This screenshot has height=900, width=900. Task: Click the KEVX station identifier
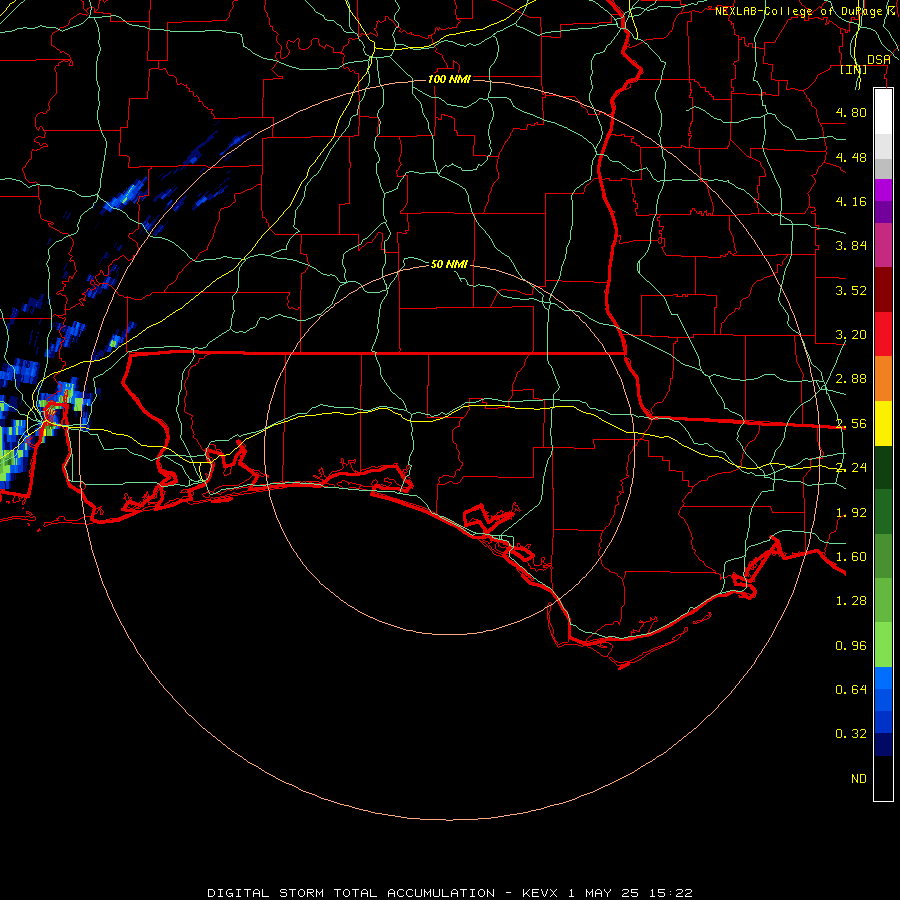540,893
